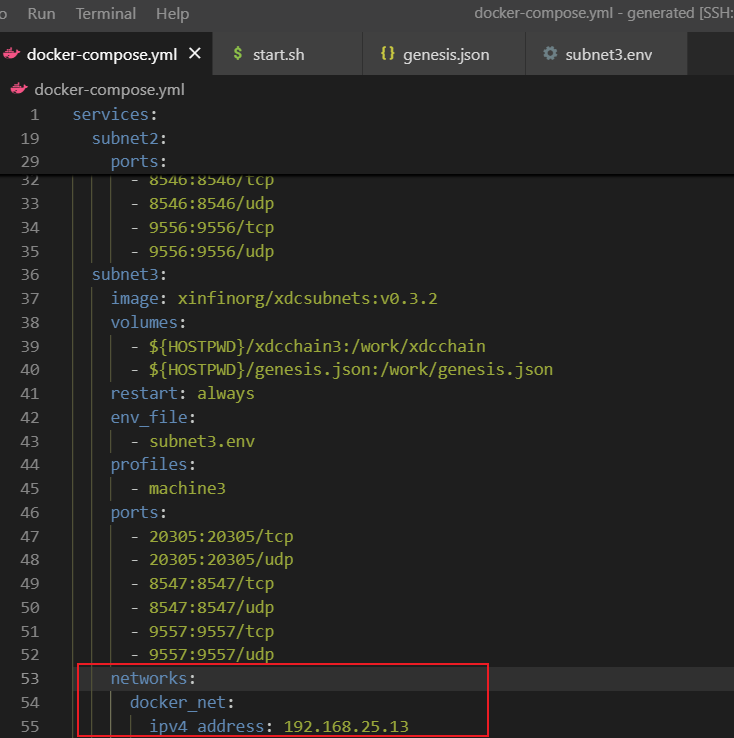The height and width of the screenshot is (738, 734).
Task: Click the 'networks:' key on line 53
Action: click(153, 679)
